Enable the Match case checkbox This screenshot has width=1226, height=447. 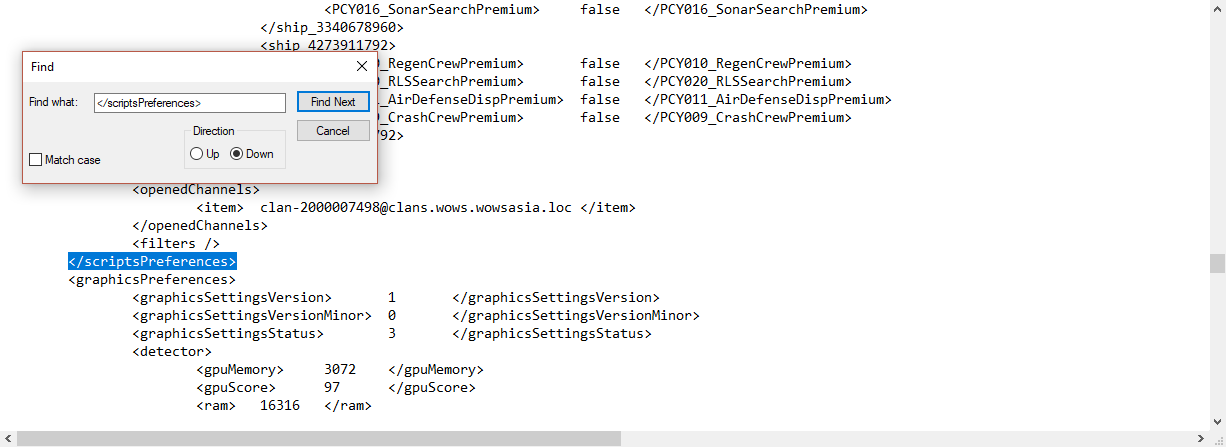36,160
